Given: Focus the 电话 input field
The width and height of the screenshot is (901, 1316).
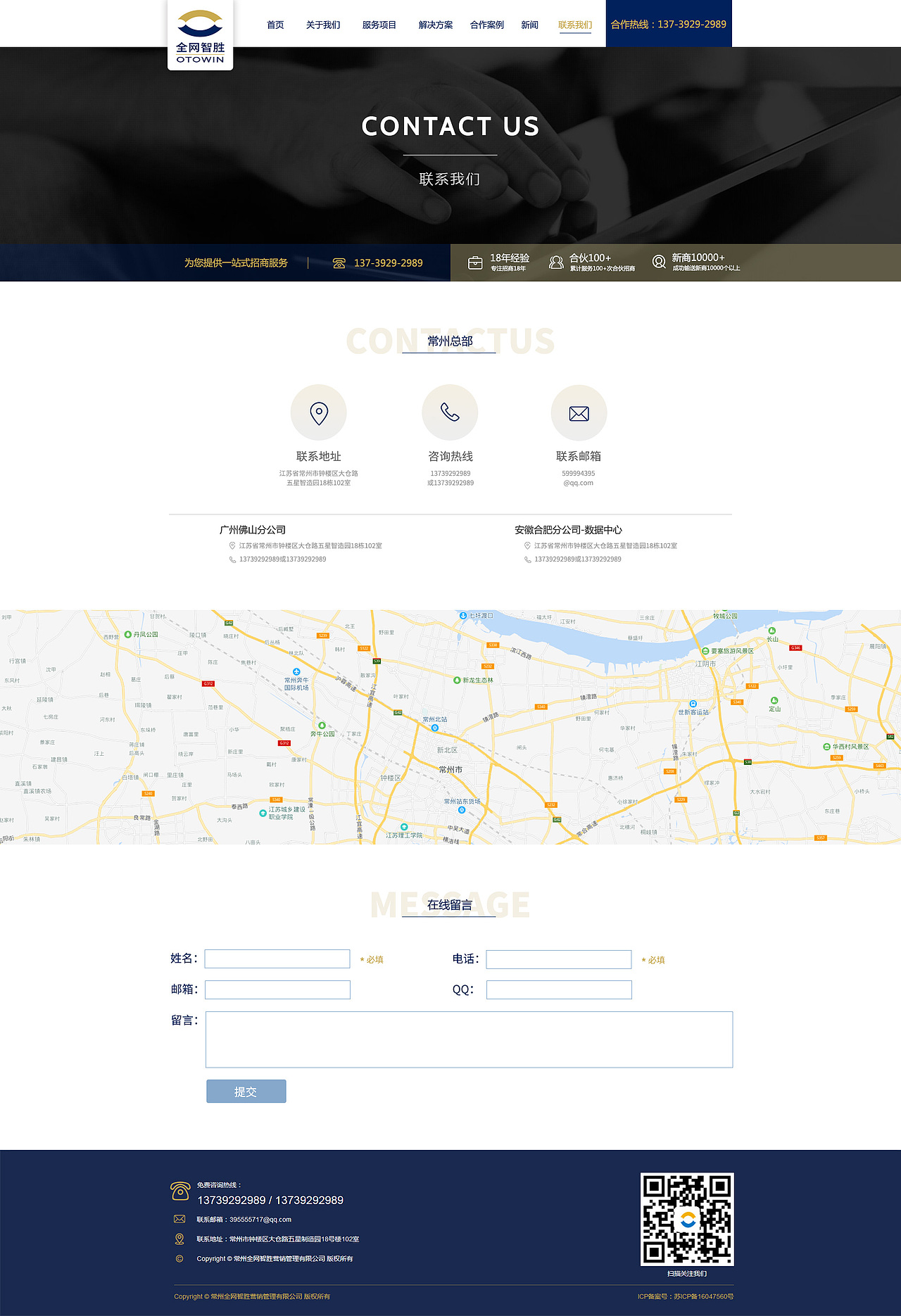Looking at the screenshot, I should [x=559, y=959].
